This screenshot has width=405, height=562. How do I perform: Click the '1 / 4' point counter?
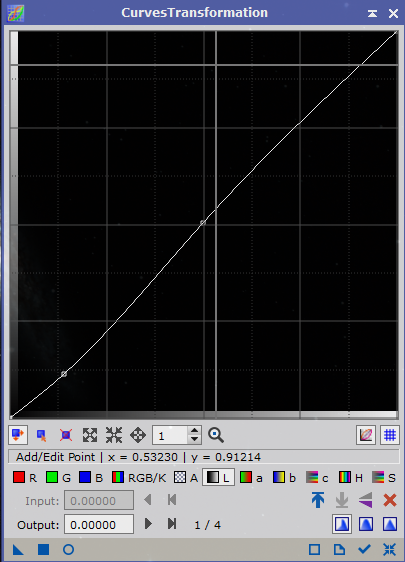pos(208,525)
